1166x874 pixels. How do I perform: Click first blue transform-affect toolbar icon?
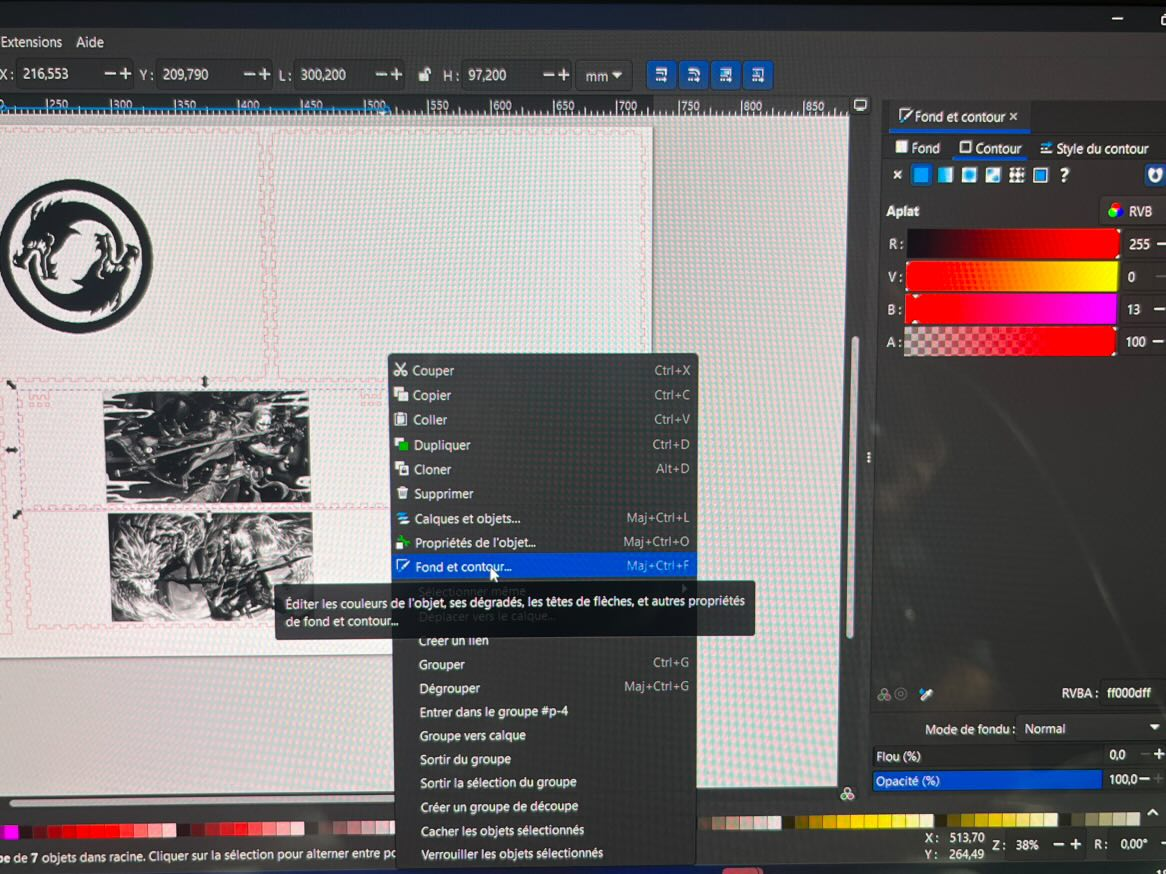point(660,74)
